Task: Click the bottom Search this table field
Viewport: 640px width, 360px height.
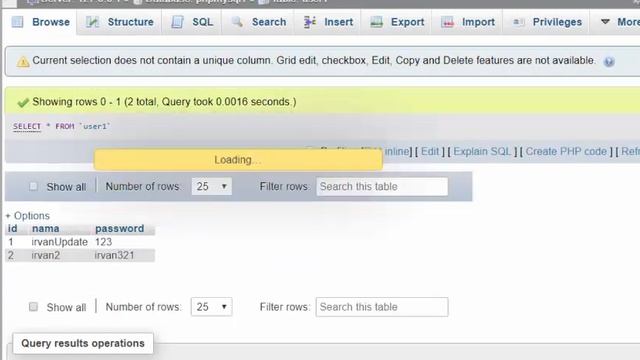Action: pyautogui.click(x=382, y=307)
